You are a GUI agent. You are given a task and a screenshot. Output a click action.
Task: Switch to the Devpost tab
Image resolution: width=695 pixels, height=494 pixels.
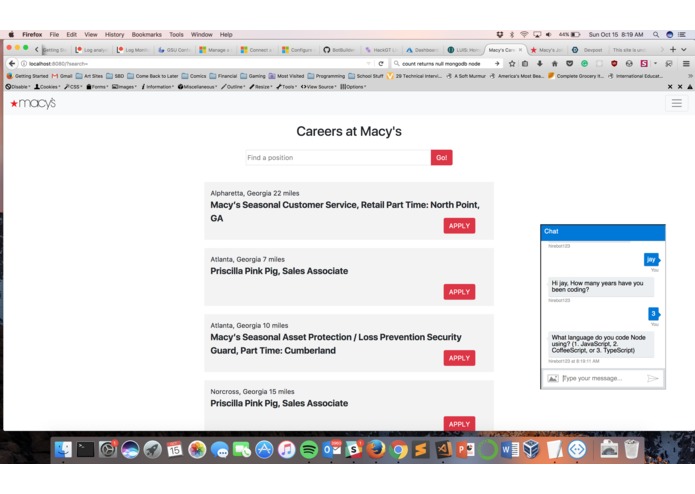click(x=588, y=50)
